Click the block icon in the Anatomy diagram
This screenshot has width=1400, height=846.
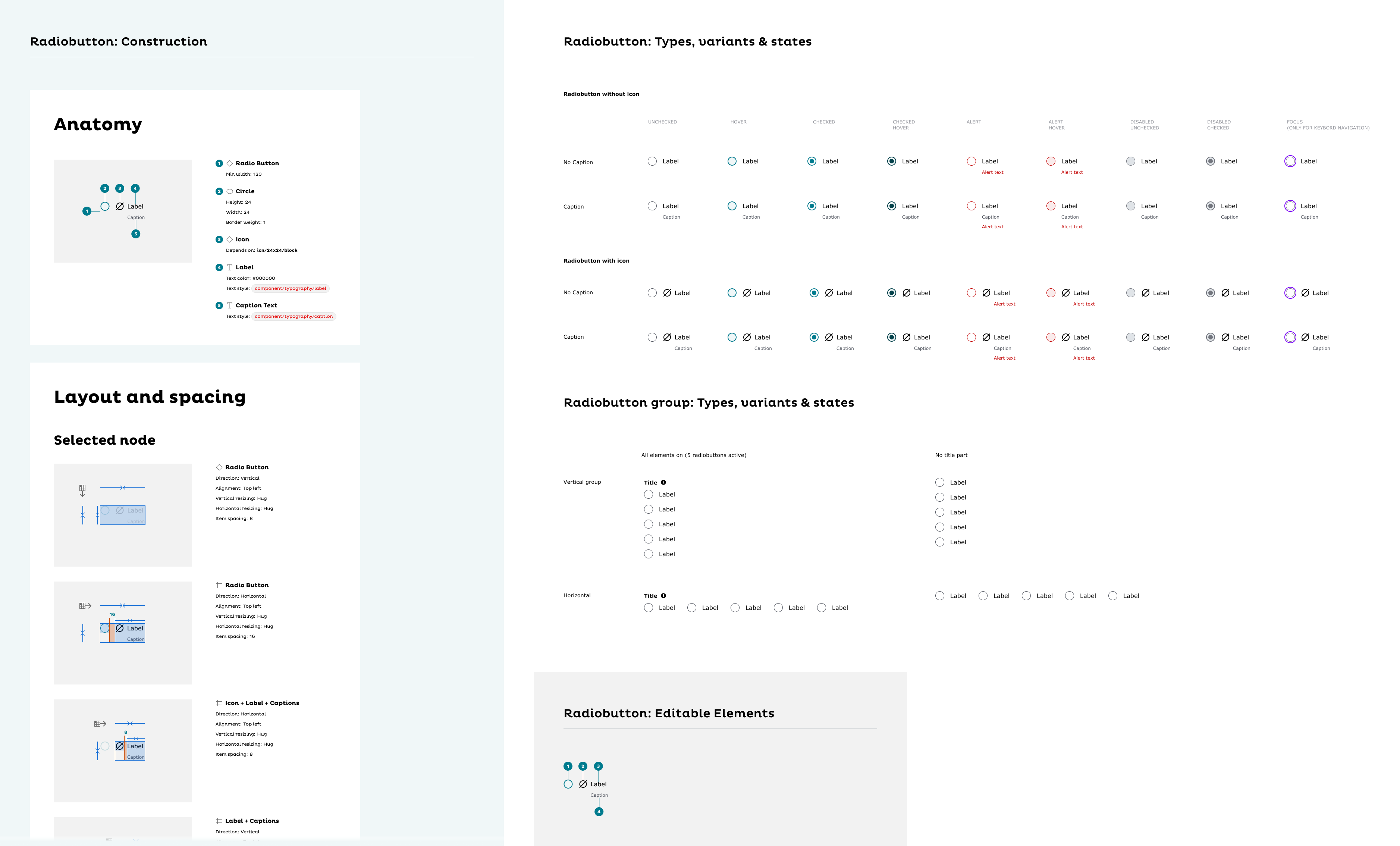[x=120, y=206]
